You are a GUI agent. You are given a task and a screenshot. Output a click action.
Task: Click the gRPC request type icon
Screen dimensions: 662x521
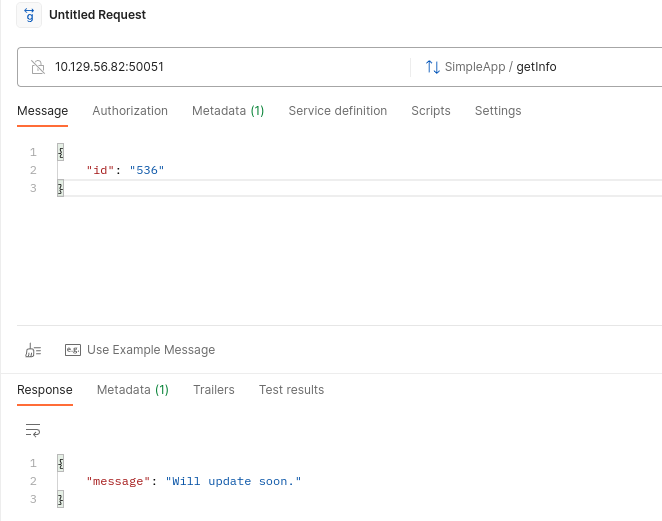(29, 16)
